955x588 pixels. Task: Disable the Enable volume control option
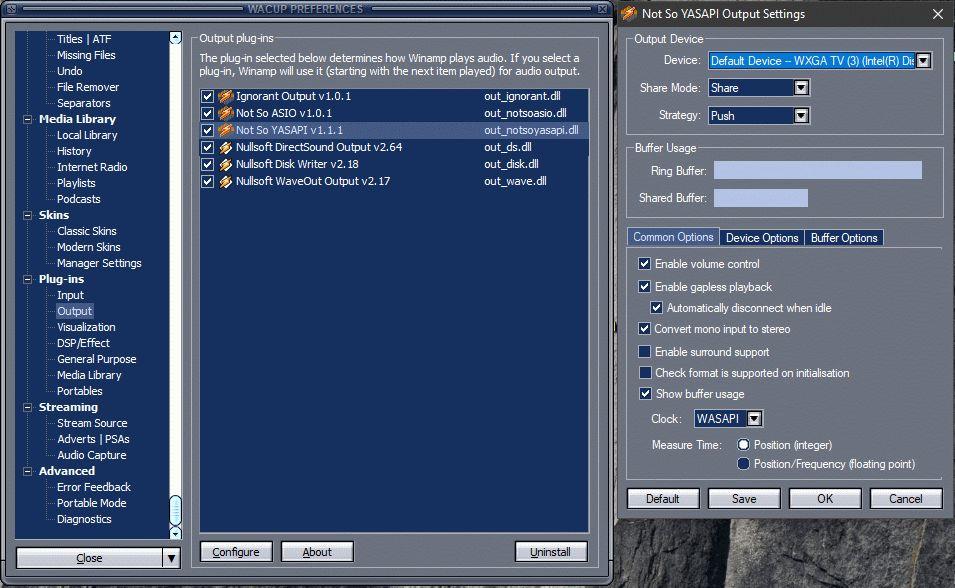click(x=644, y=263)
